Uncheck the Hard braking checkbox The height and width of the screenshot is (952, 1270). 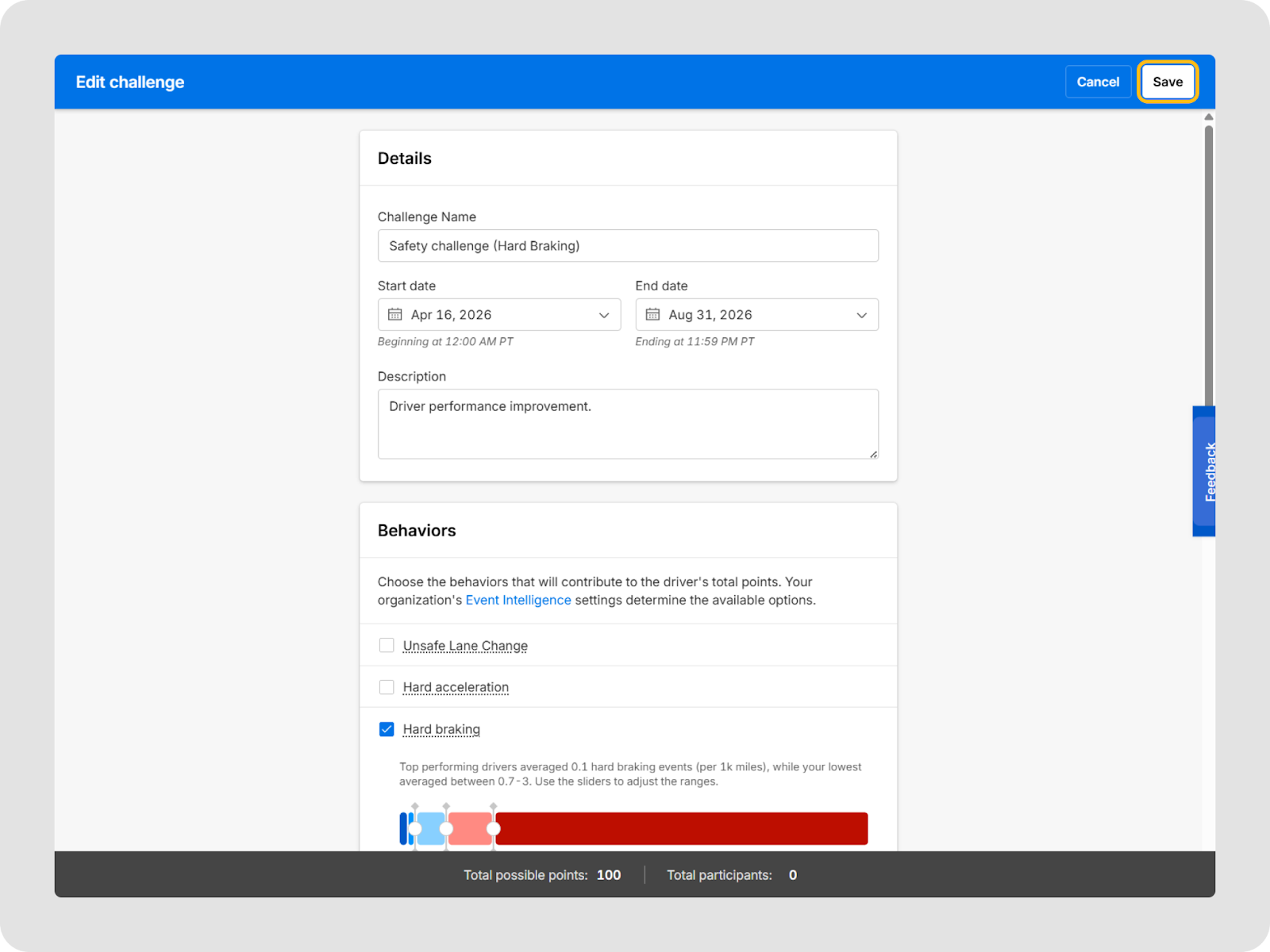tap(387, 729)
